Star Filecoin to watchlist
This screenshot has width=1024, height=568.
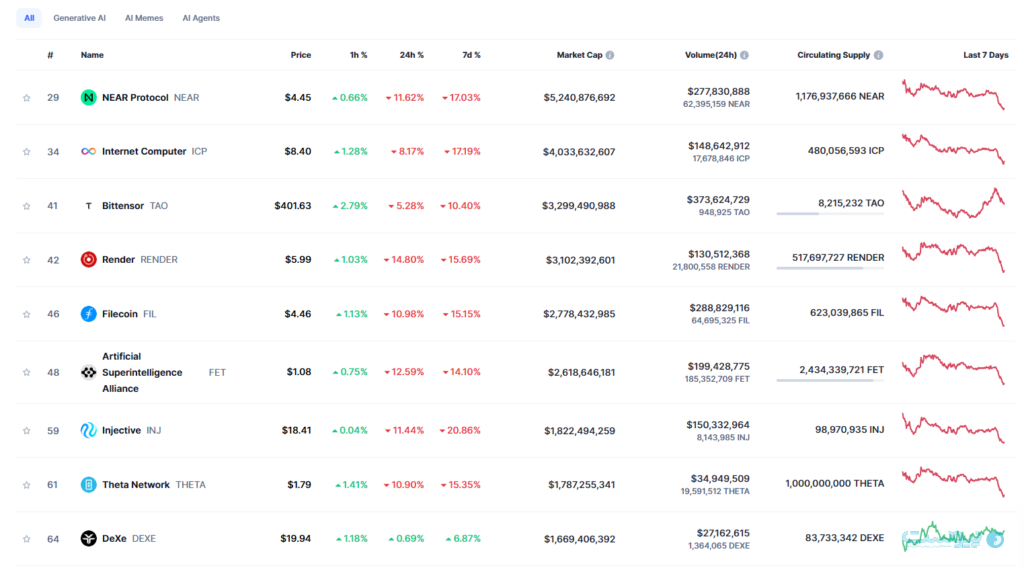tap(27, 314)
